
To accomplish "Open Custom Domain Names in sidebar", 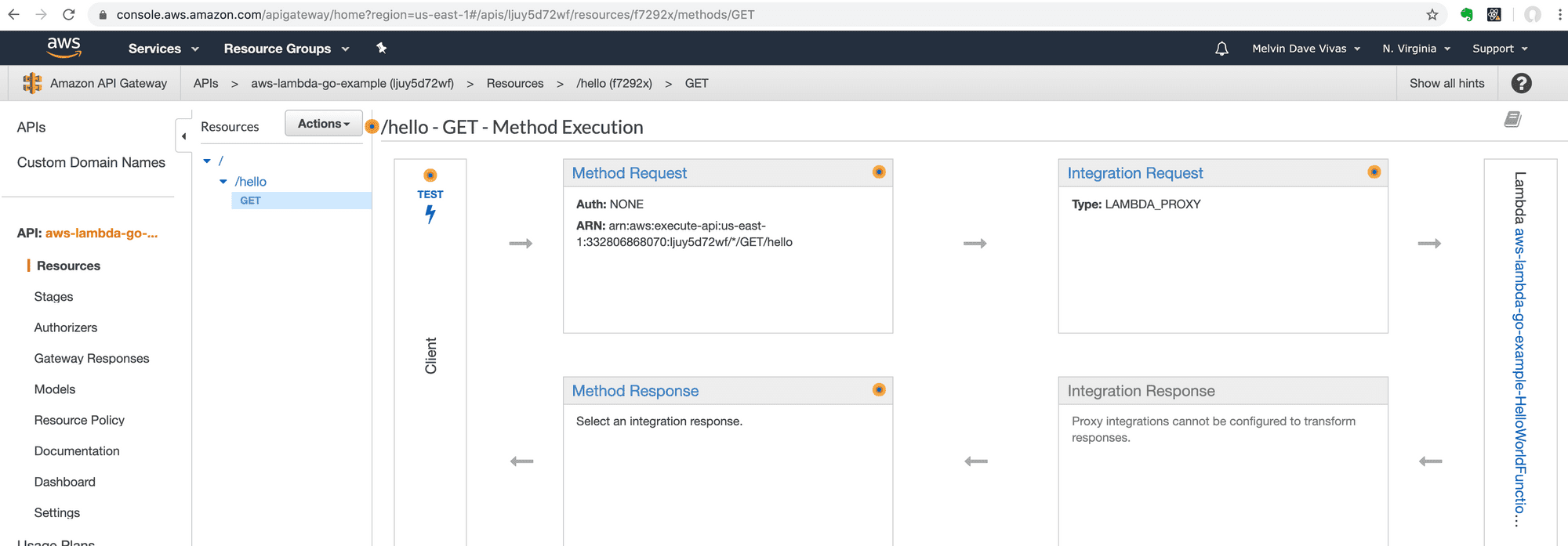I will pos(91,162).
